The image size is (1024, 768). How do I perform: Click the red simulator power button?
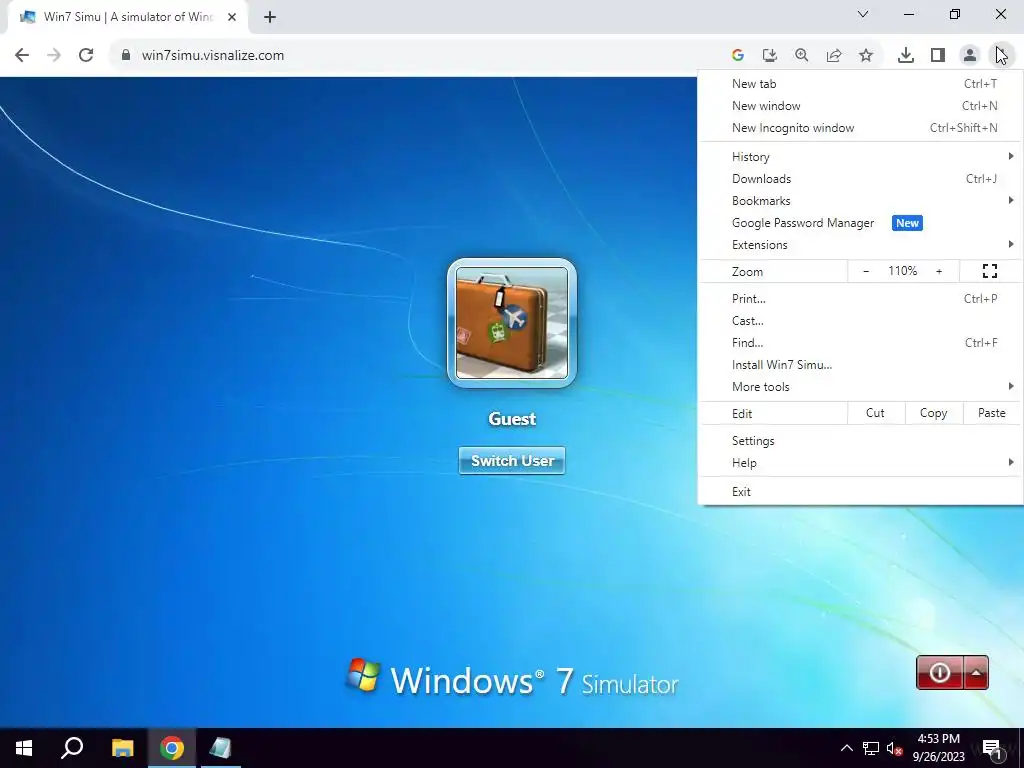point(940,673)
